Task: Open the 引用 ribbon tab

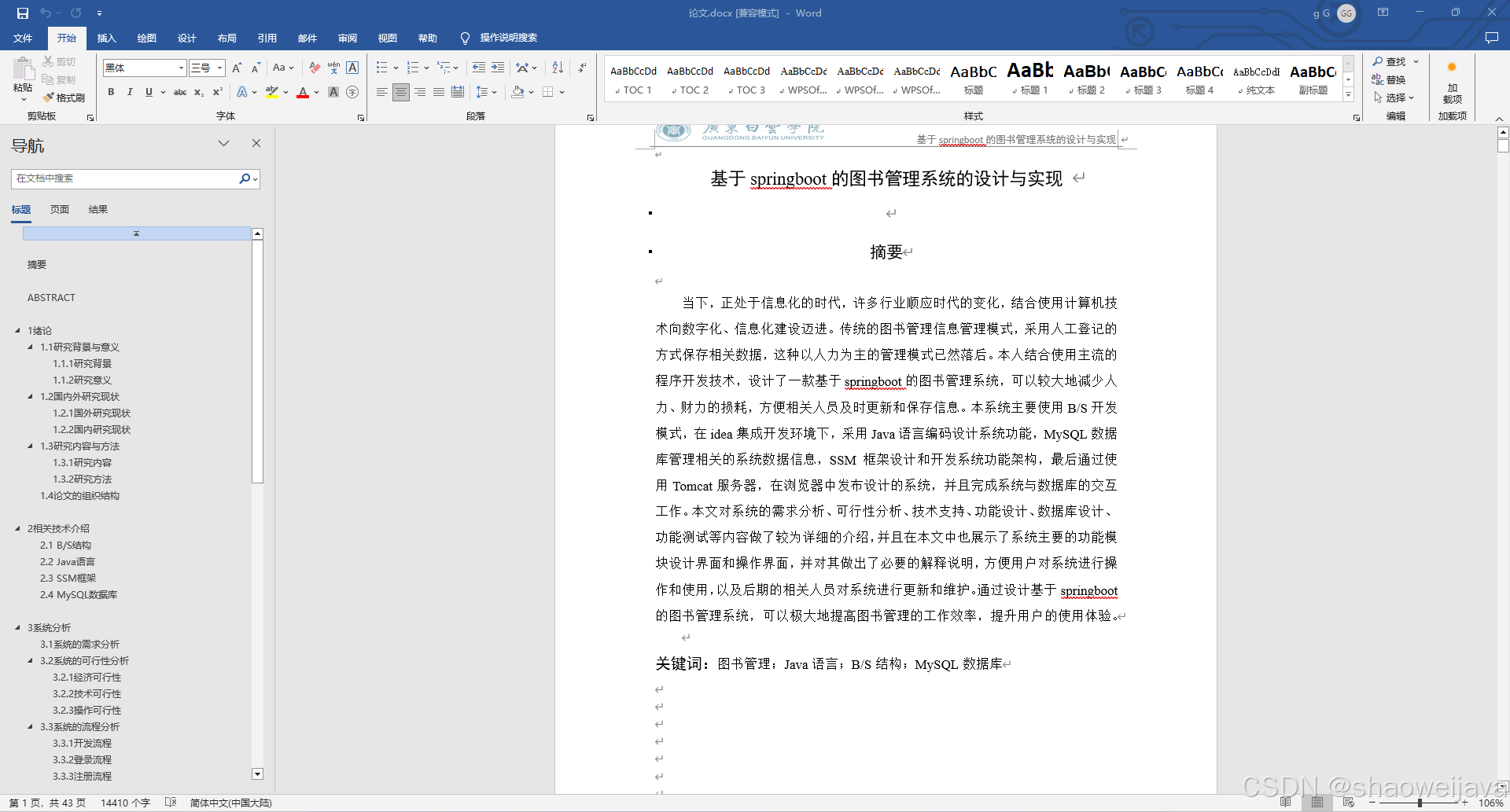Action: click(x=267, y=38)
